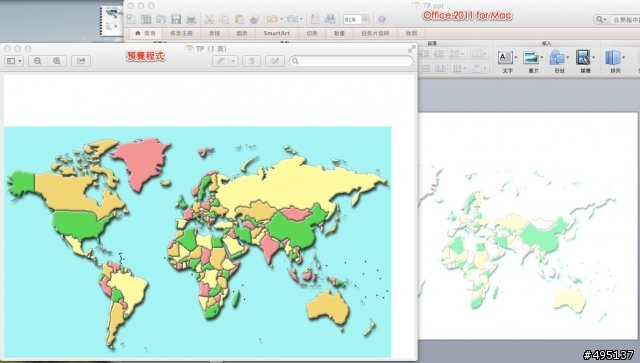Image resolution: width=640 pixels, height=363 pixels.
Task: Select the Format Painter brush icon
Action: pos(254,19)
